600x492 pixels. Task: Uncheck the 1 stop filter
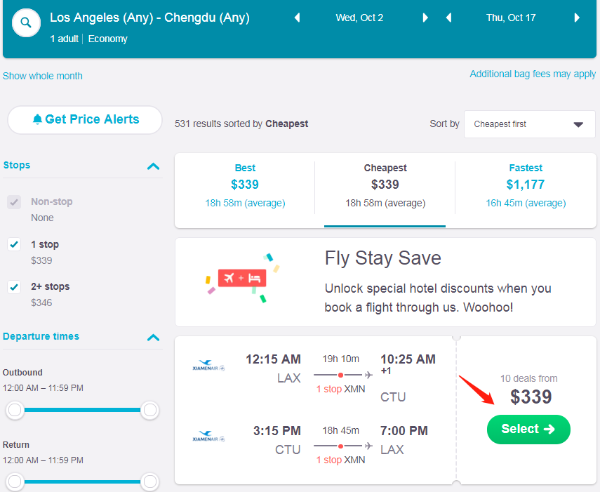tap(14, 244)
